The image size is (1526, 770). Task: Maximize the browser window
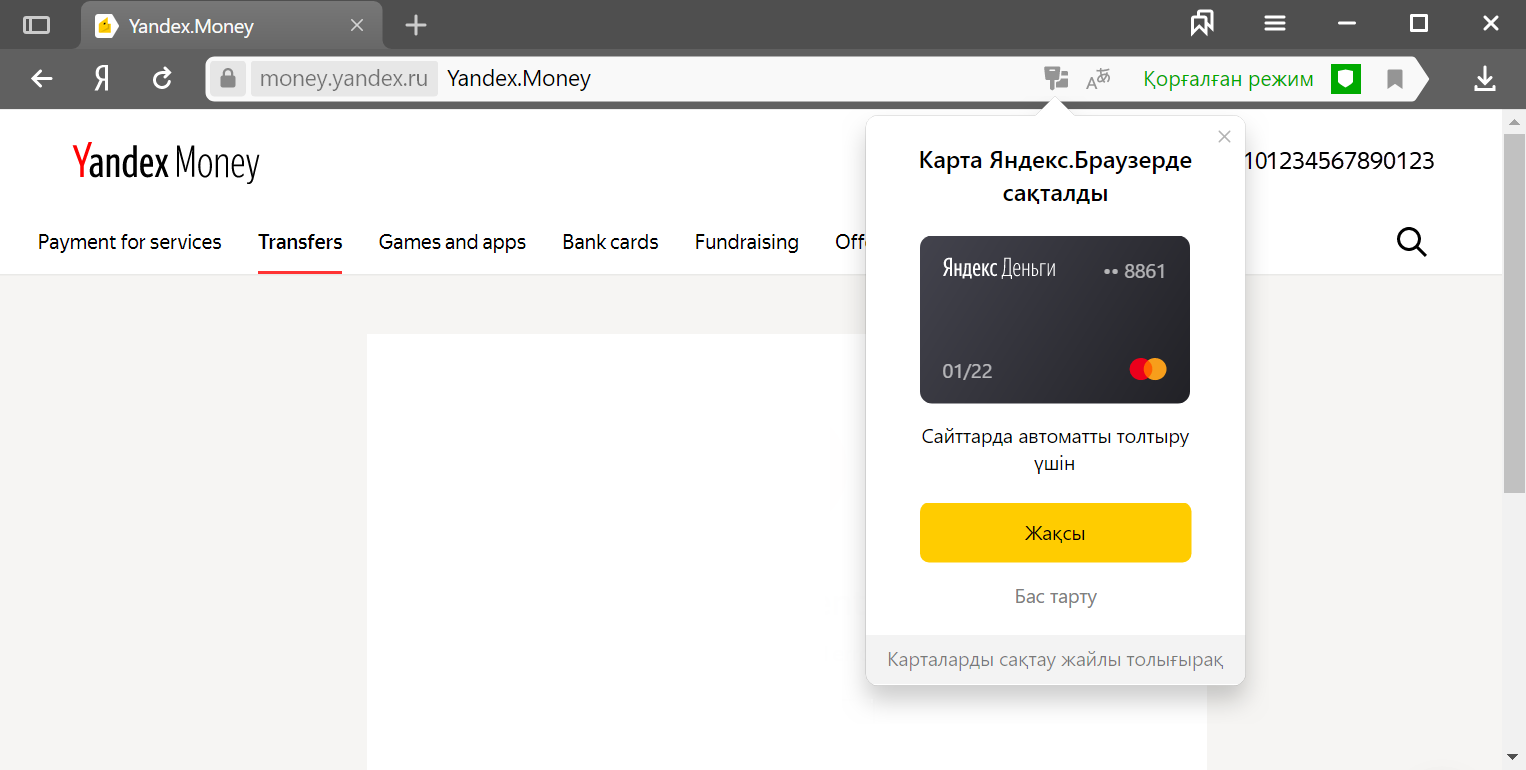click(1418, 24)
